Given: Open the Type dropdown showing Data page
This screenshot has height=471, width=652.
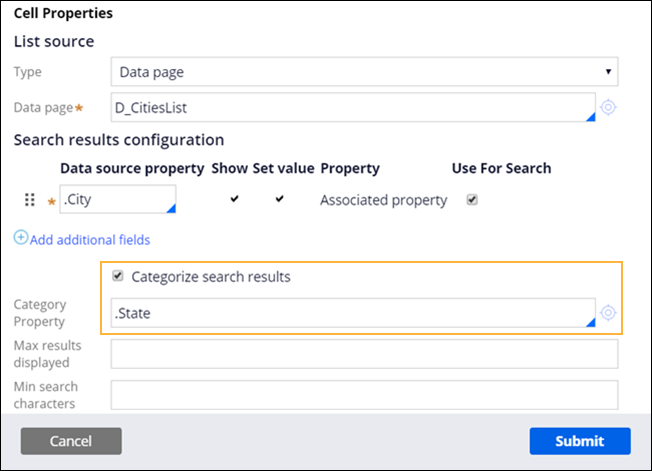Looking at the screenshot, I should [364, 72].
